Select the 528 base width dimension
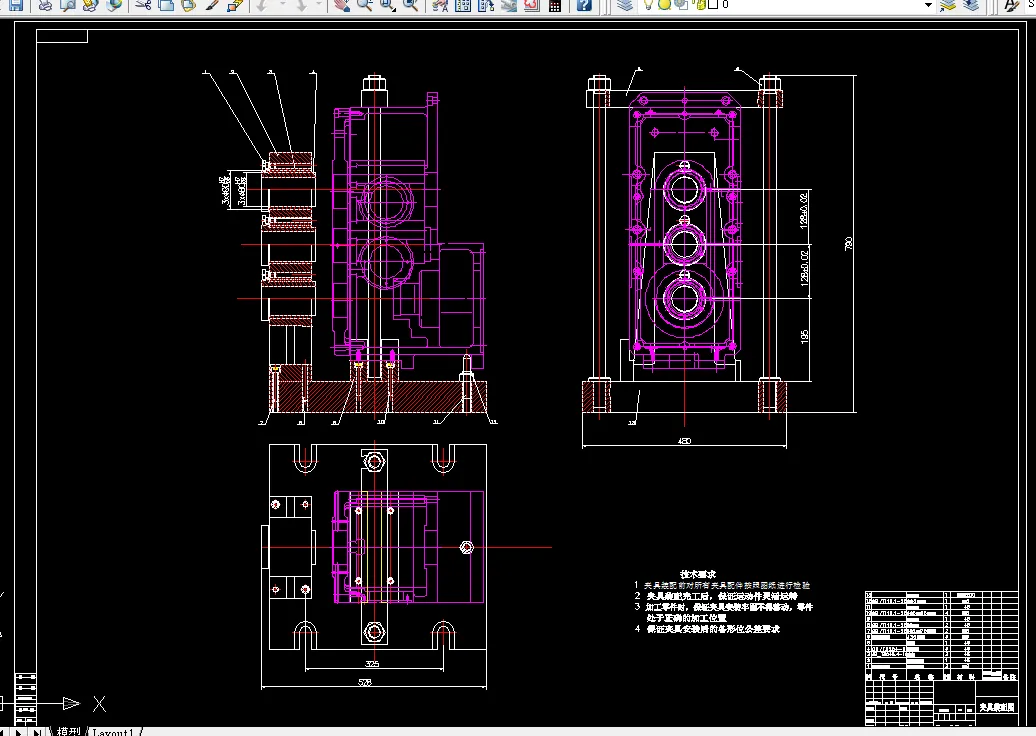Image resolution: width=1036 pixels, height=736 pixels. tap(365, 682)
